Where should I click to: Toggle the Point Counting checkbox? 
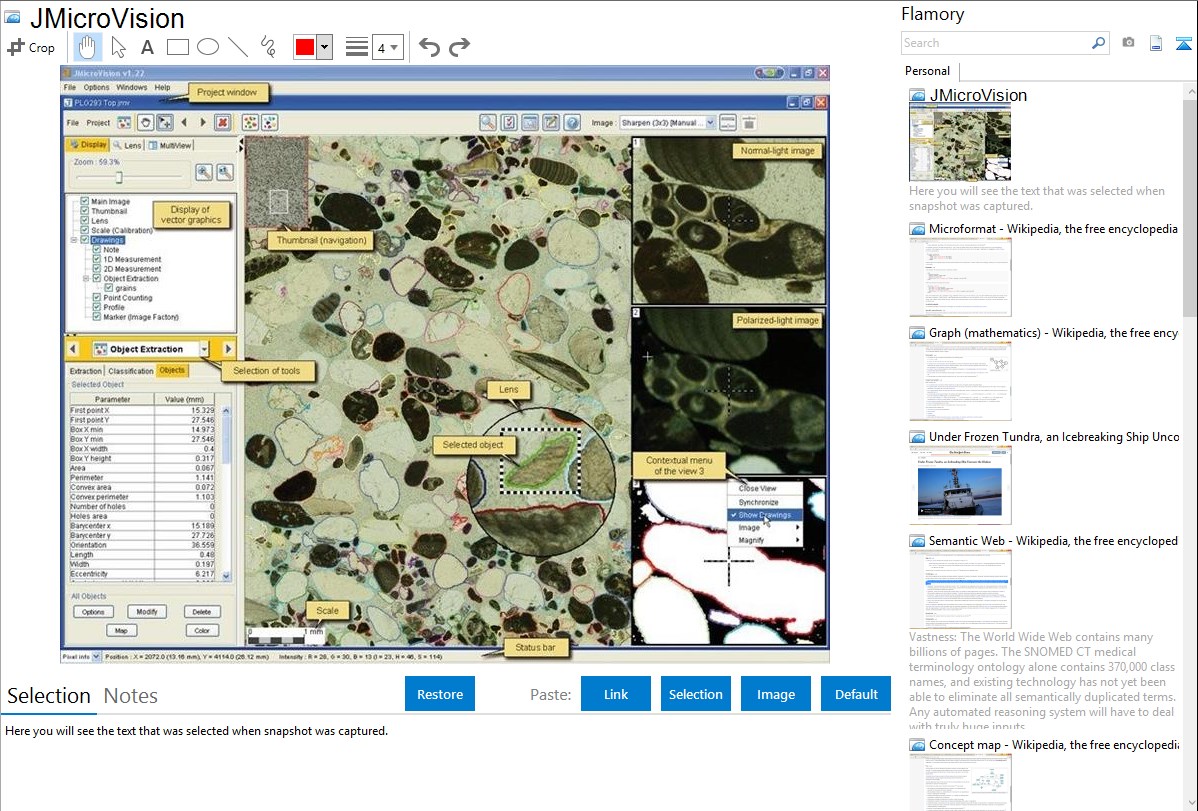(97, 297)
